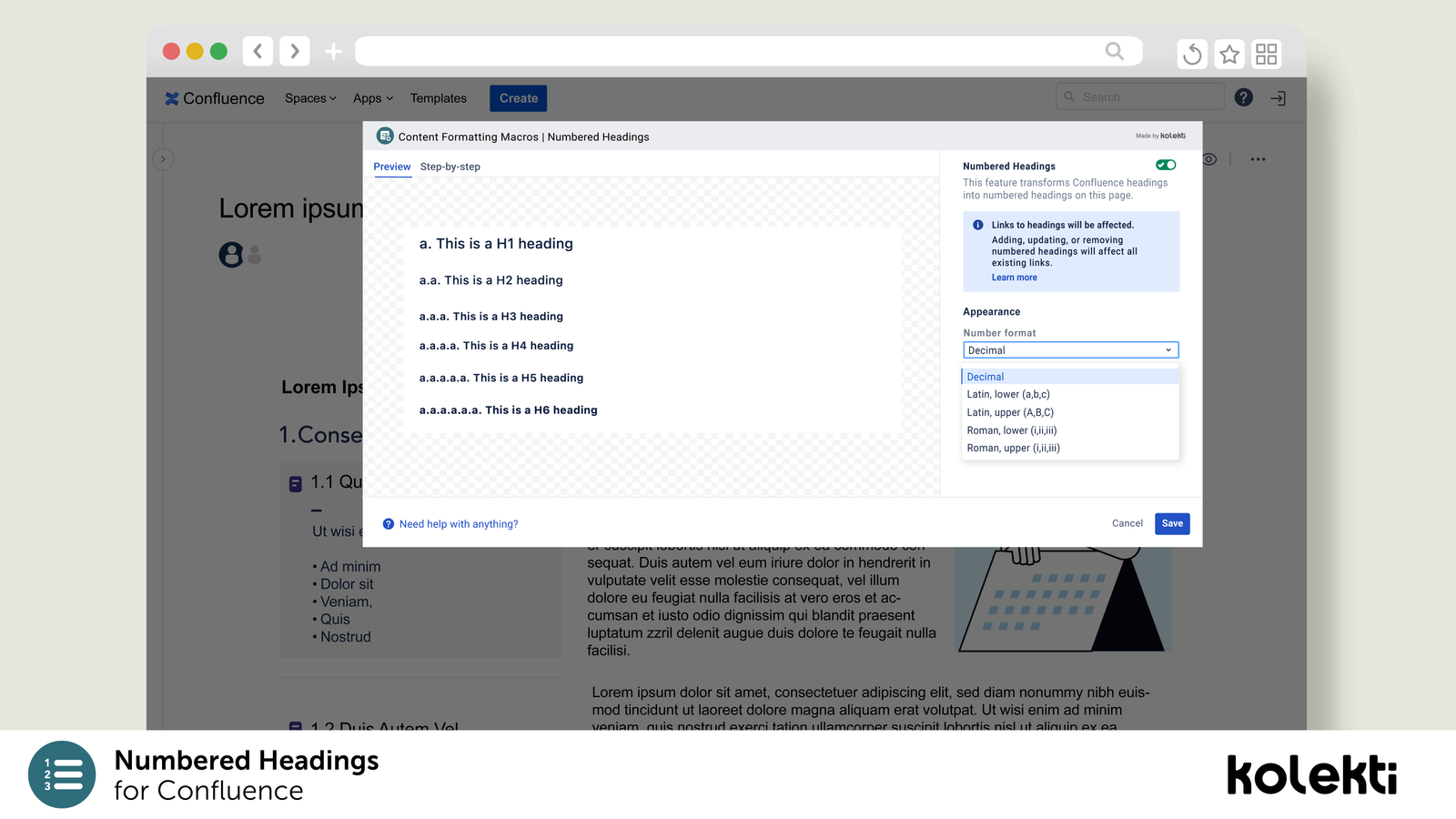The width and height of the screenshot is (1456, 819).
Task: Click the H1 heading preview text
Action: [496, 244]
